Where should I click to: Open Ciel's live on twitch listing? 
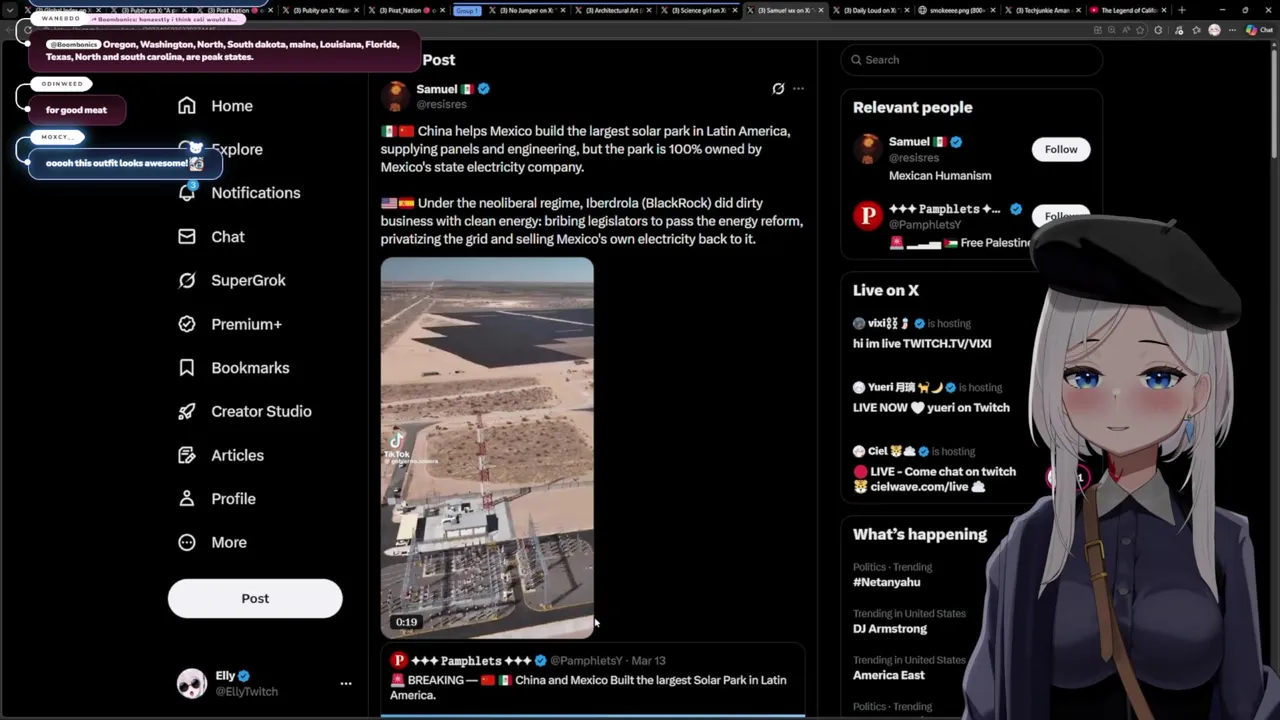(x=935, y=469)
